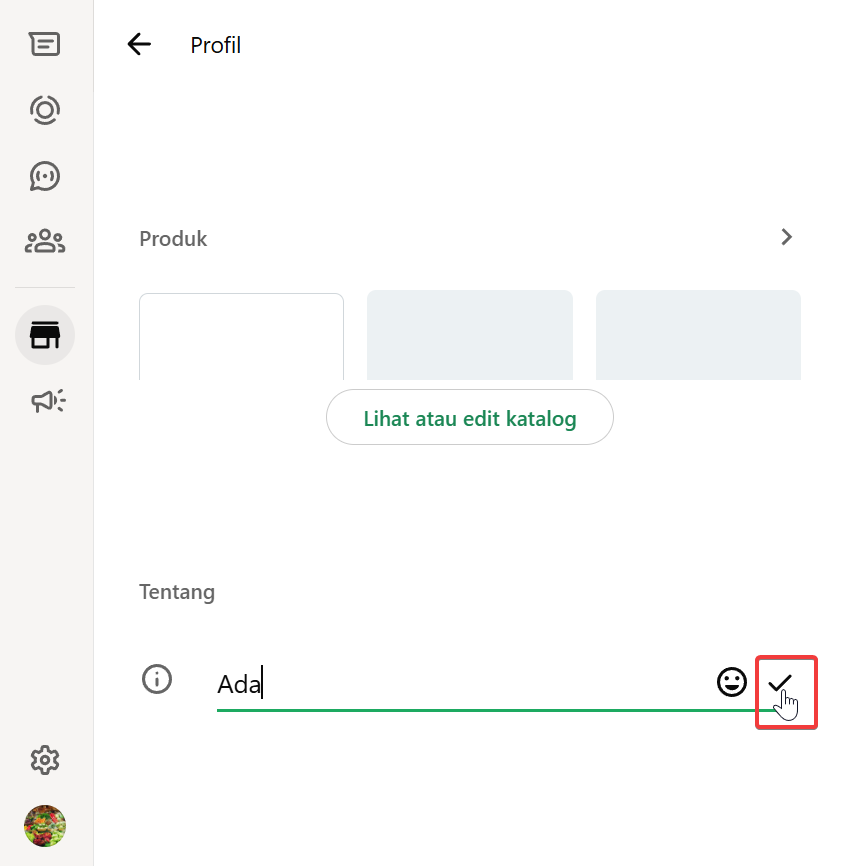846x866 pixels.
Task: Click the info icon beside About text
Action: click(x=157, y=679)
